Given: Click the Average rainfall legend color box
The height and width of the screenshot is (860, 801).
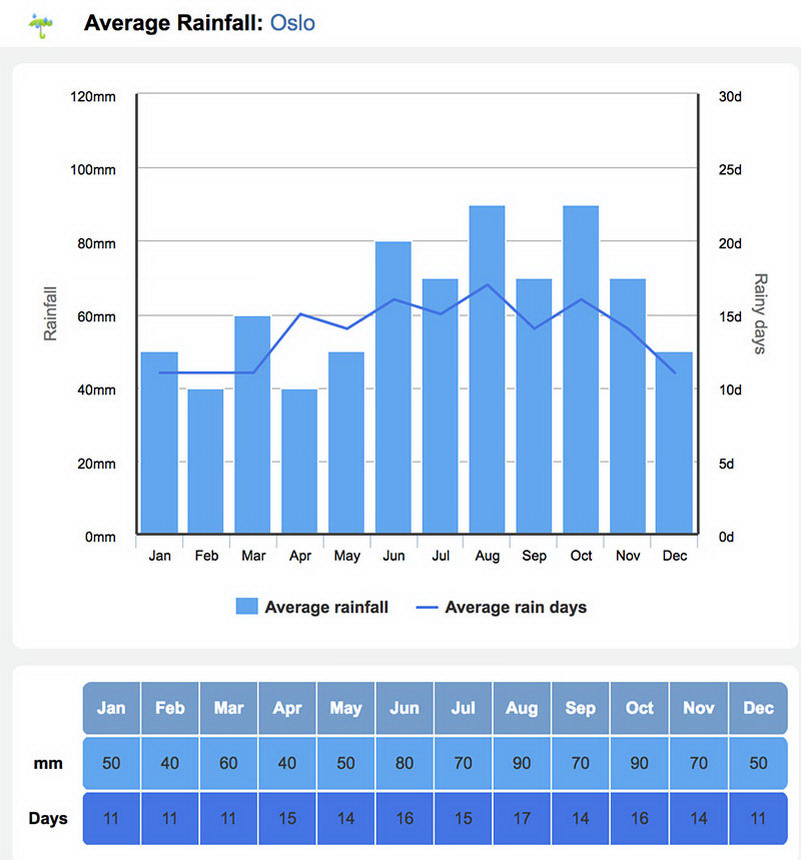Looking at the screenshot, I should [x=247, y=606].
